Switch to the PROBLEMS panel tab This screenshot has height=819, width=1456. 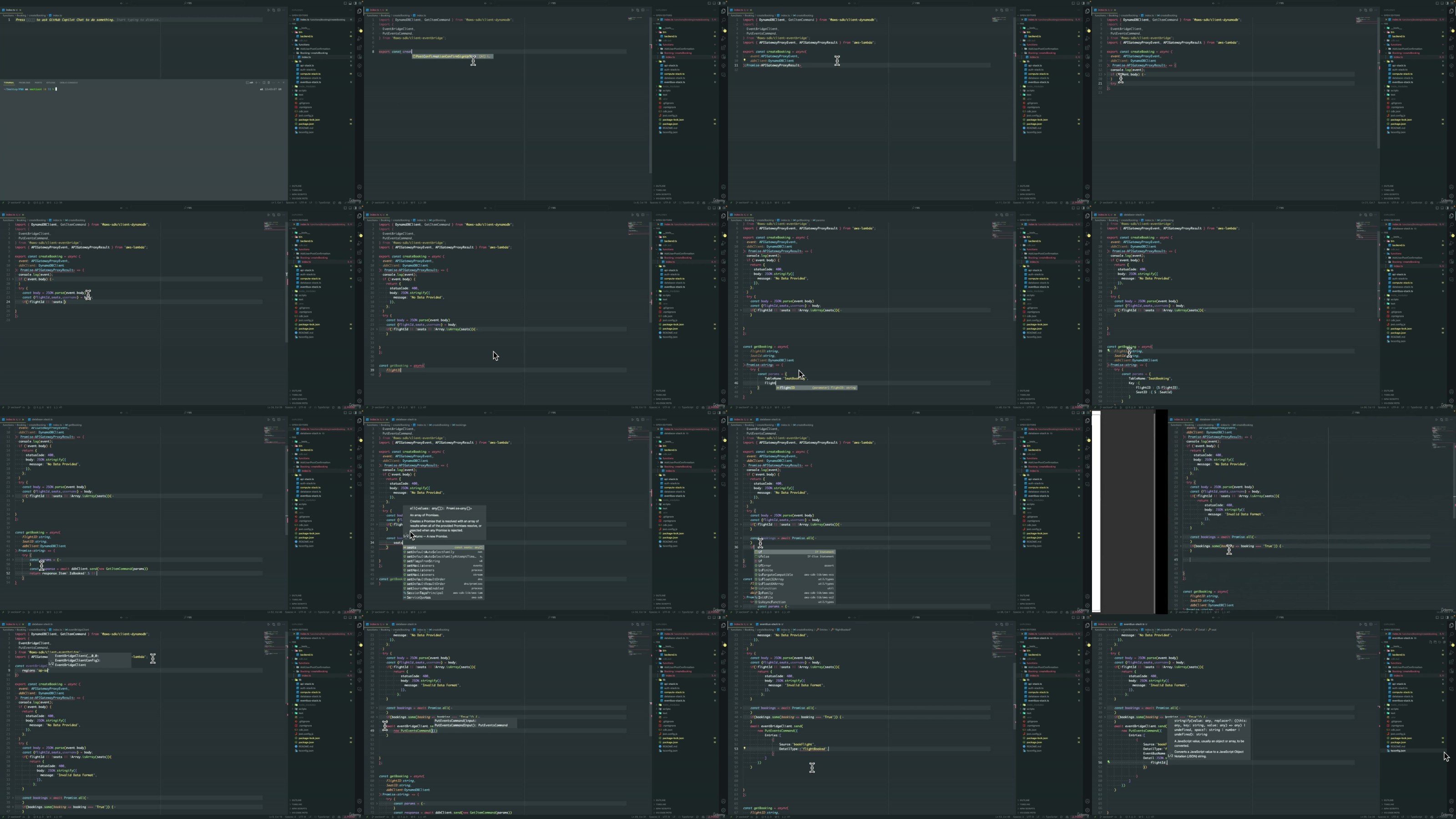(x=24, y=83)
